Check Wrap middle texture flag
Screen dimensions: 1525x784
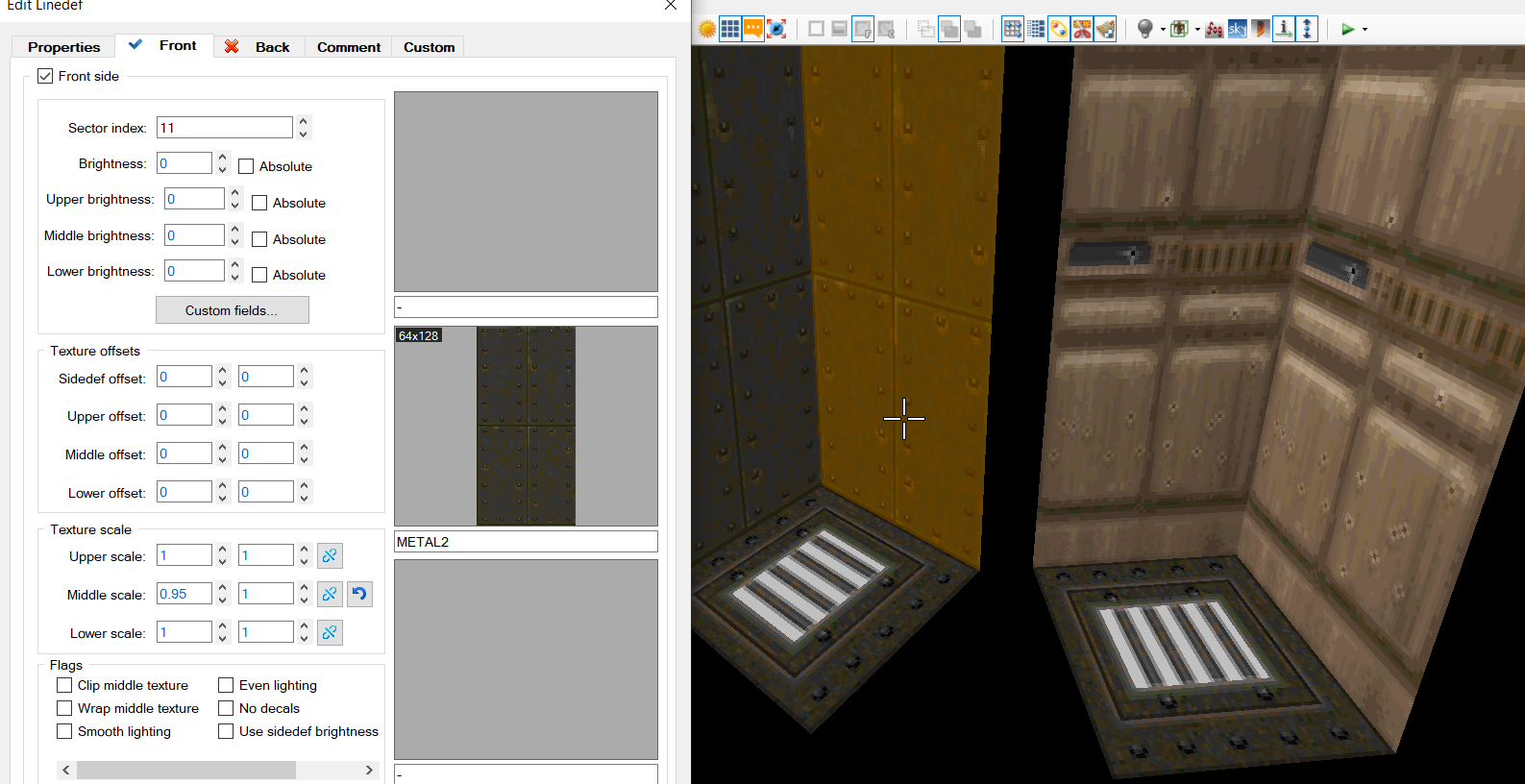point(64,708)
